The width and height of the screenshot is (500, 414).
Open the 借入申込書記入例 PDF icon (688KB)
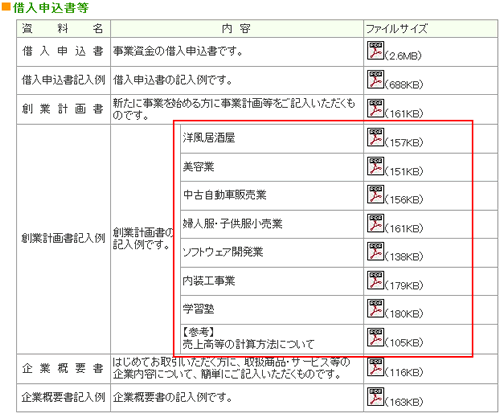(375, 79)
